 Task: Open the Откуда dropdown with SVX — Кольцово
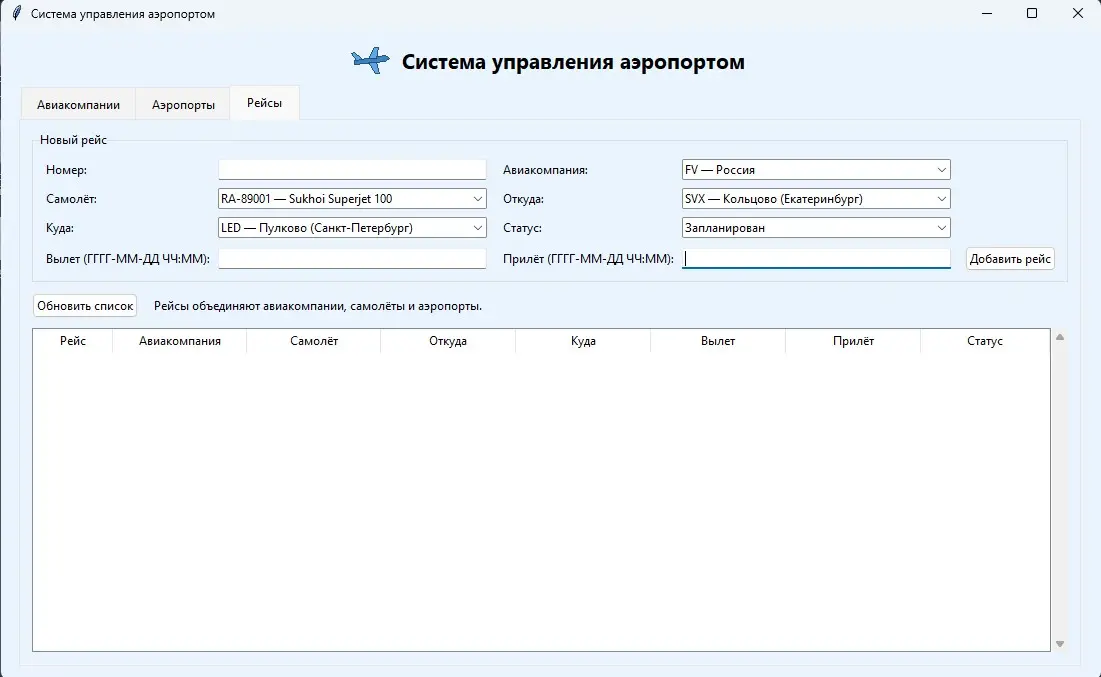click(816, 199)
